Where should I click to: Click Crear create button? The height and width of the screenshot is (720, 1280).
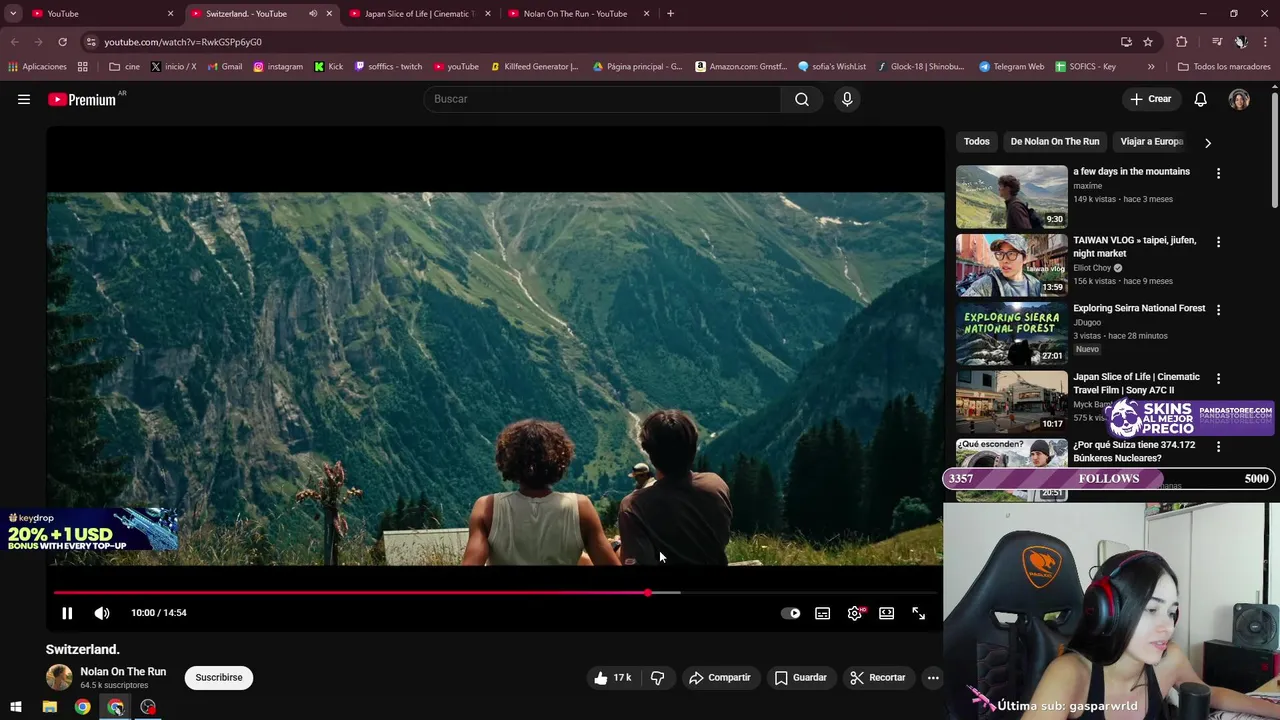[x=1150, y=99]
